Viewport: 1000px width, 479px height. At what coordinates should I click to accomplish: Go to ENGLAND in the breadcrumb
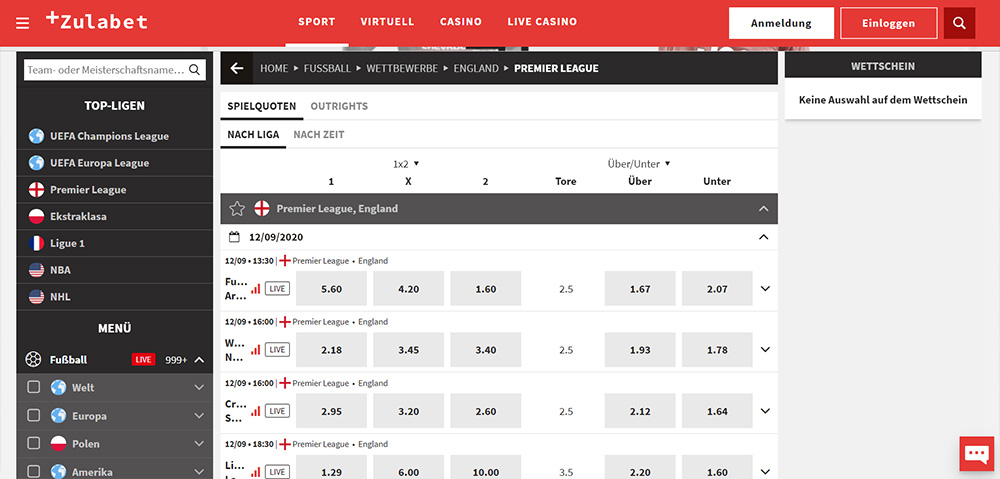pos(476,68)
